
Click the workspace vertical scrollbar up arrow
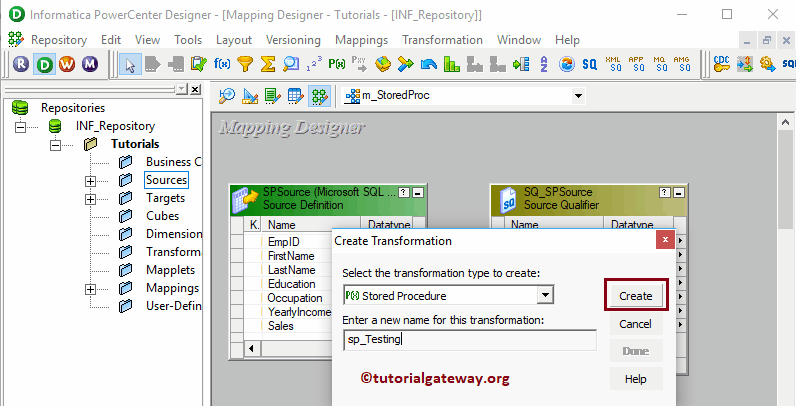(x=785, y=122)
